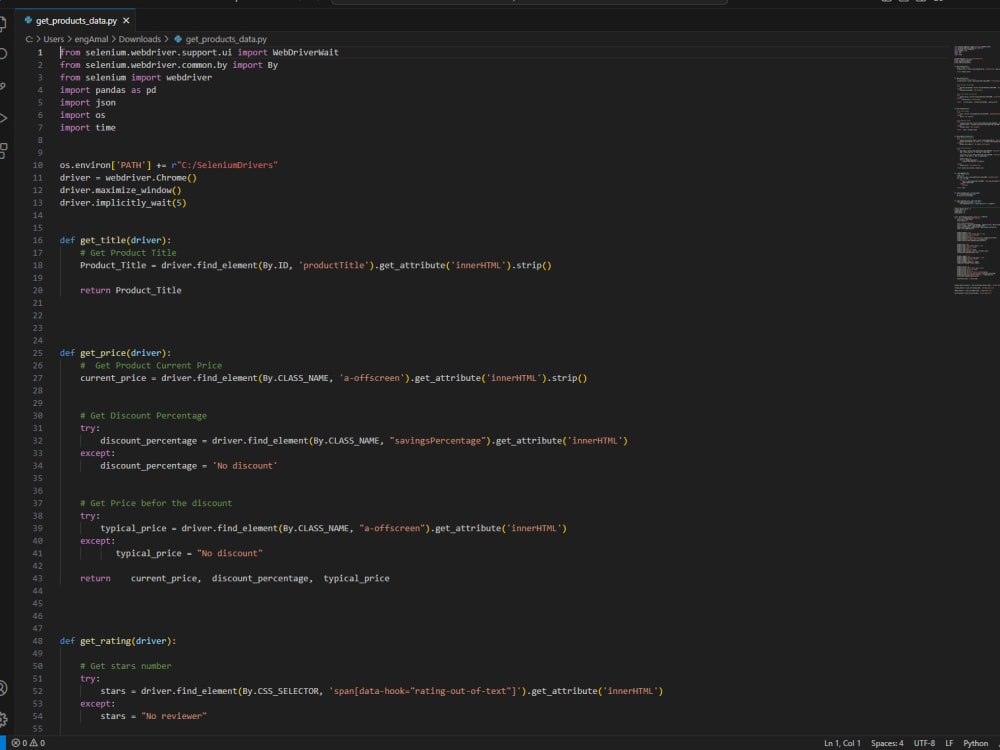Change indentation via Spaces: 4
The width and height of the screenshot is (1000, 750).
886,743
